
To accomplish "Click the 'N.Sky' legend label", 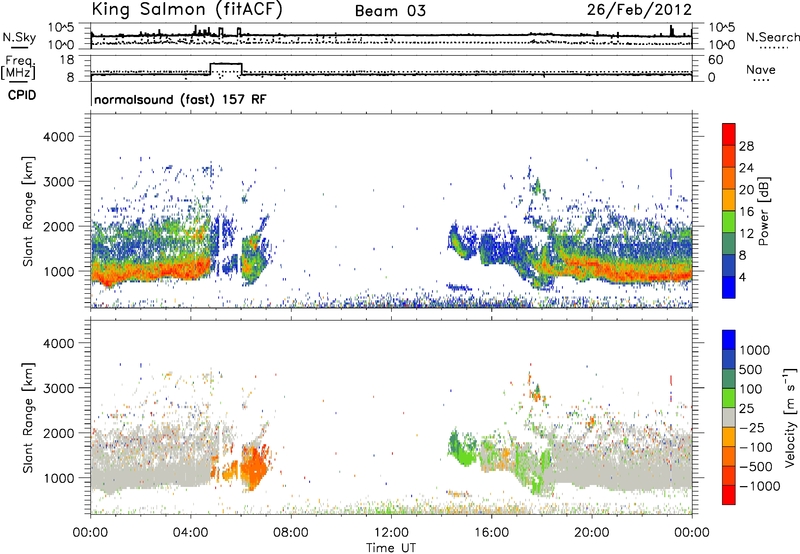I will click(19, 37).
